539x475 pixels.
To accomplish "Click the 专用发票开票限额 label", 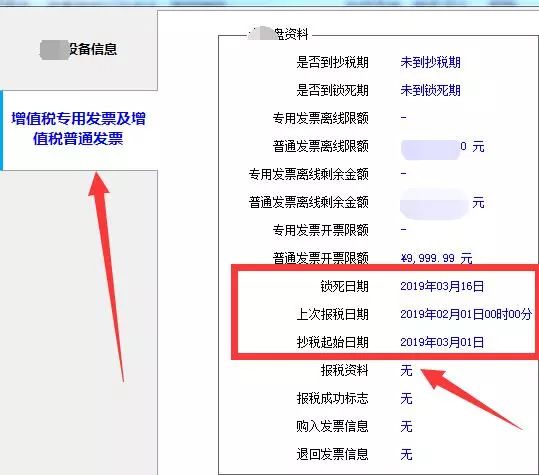I will click(320, 230).
